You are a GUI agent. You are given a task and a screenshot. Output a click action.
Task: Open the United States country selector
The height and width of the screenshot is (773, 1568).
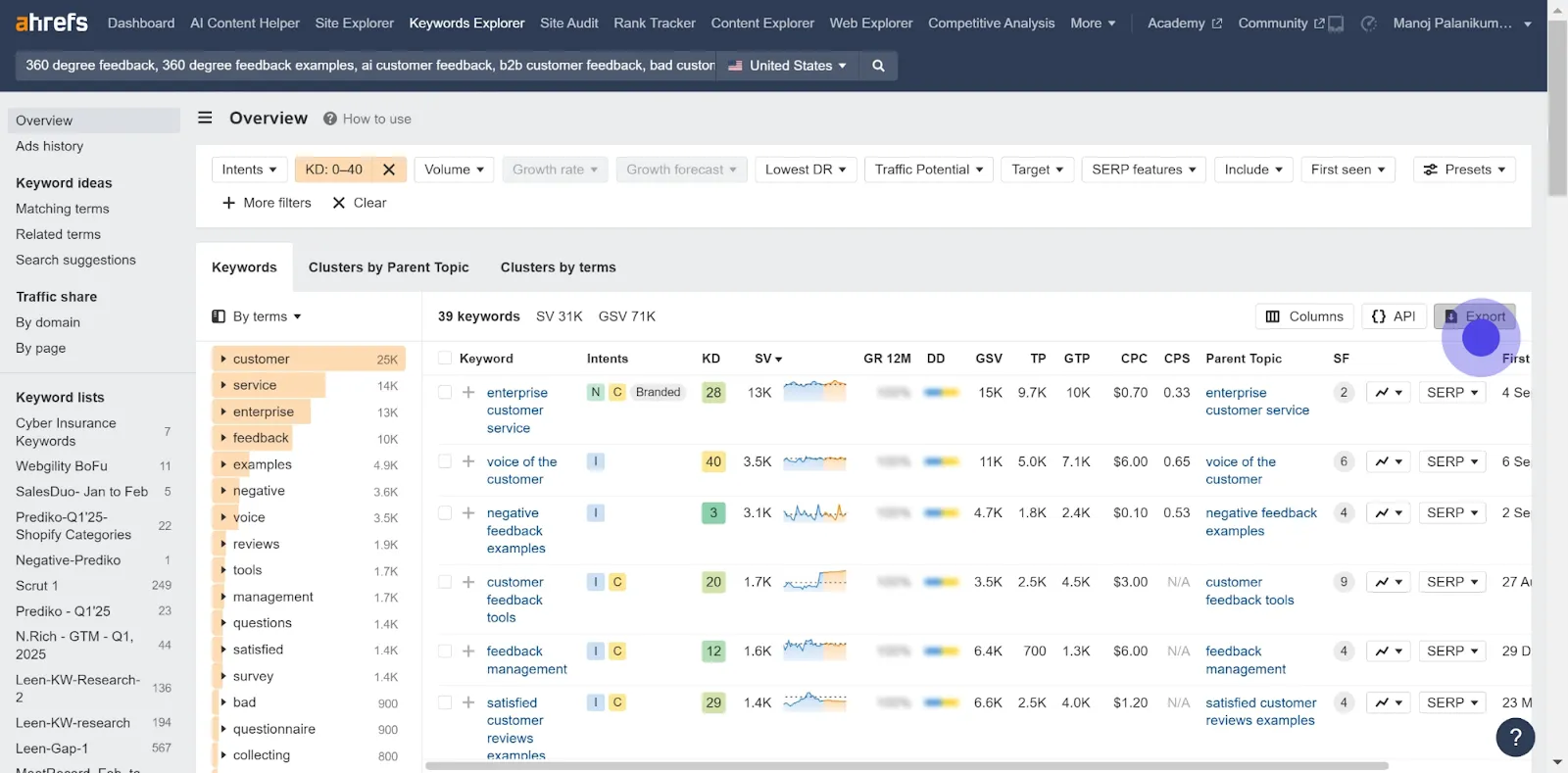[787, 66]
